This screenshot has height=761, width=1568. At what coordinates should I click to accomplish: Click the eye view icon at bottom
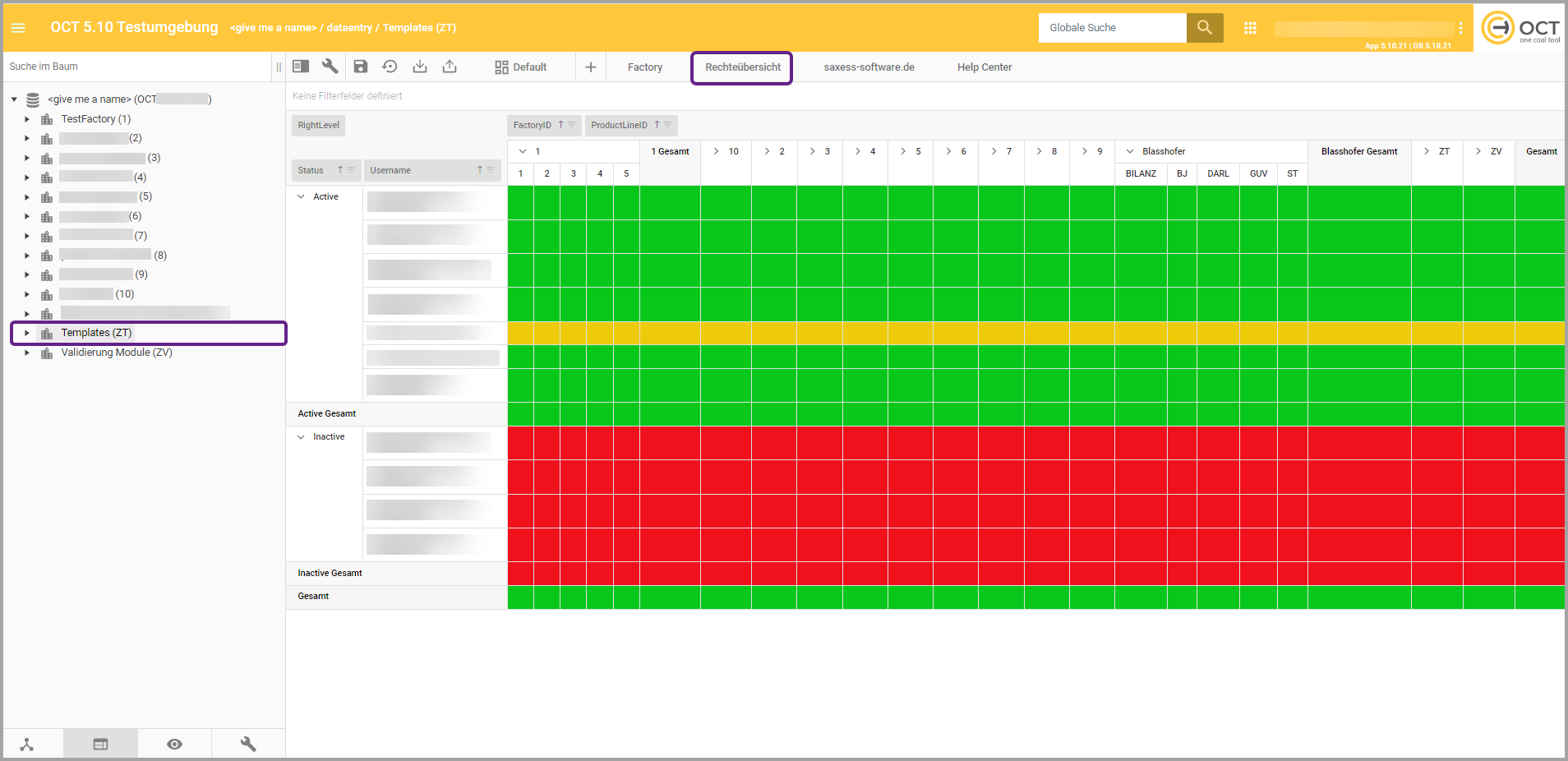click(x=174, y=745)
